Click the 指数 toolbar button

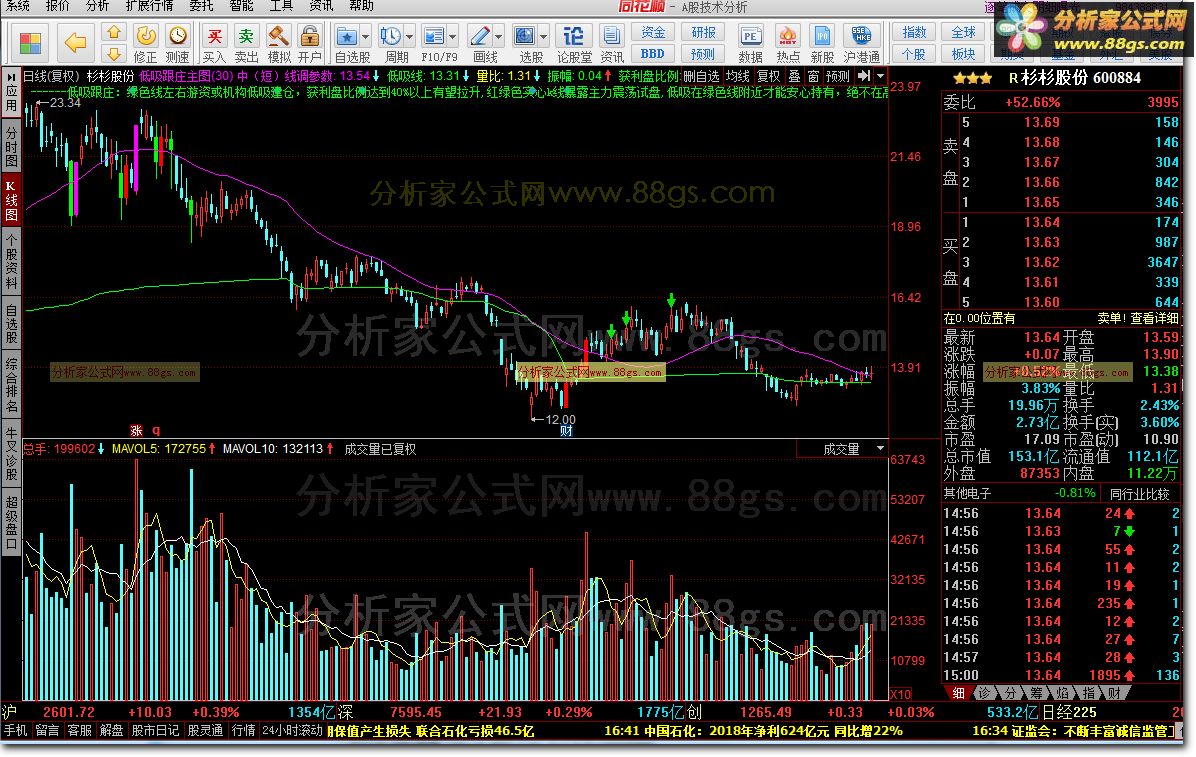[914, 32]
